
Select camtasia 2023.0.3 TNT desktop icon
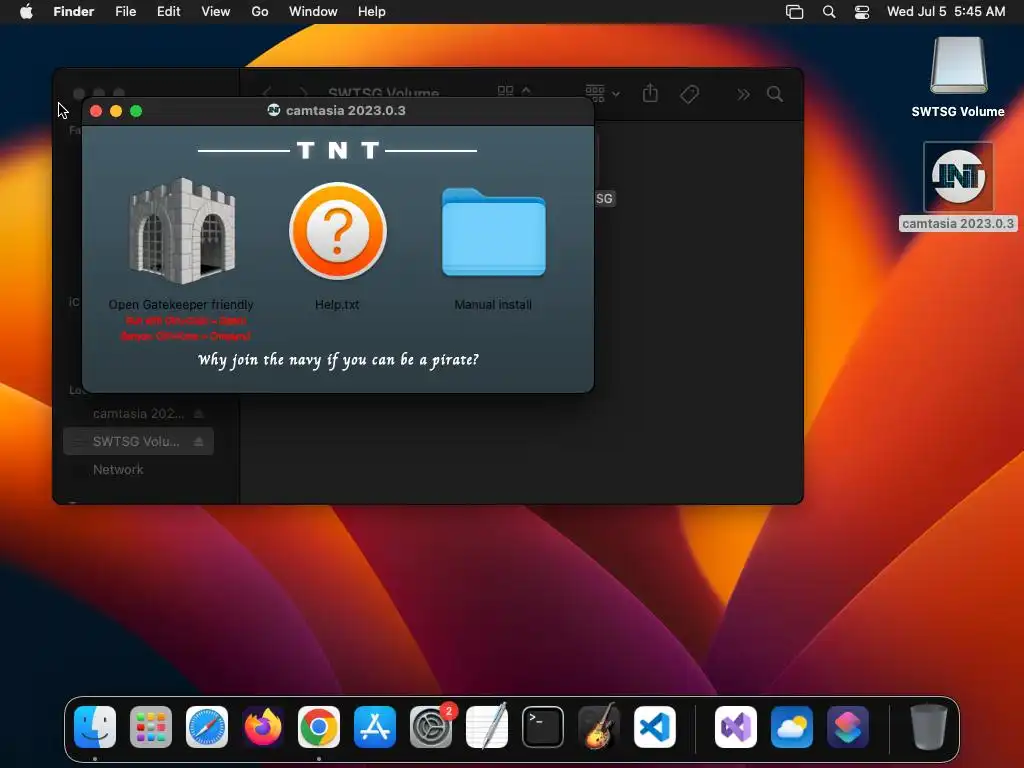click(x=958, y=177)
